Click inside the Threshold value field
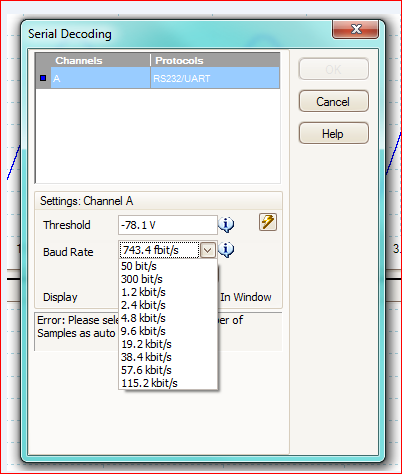 tap(168, 225)
